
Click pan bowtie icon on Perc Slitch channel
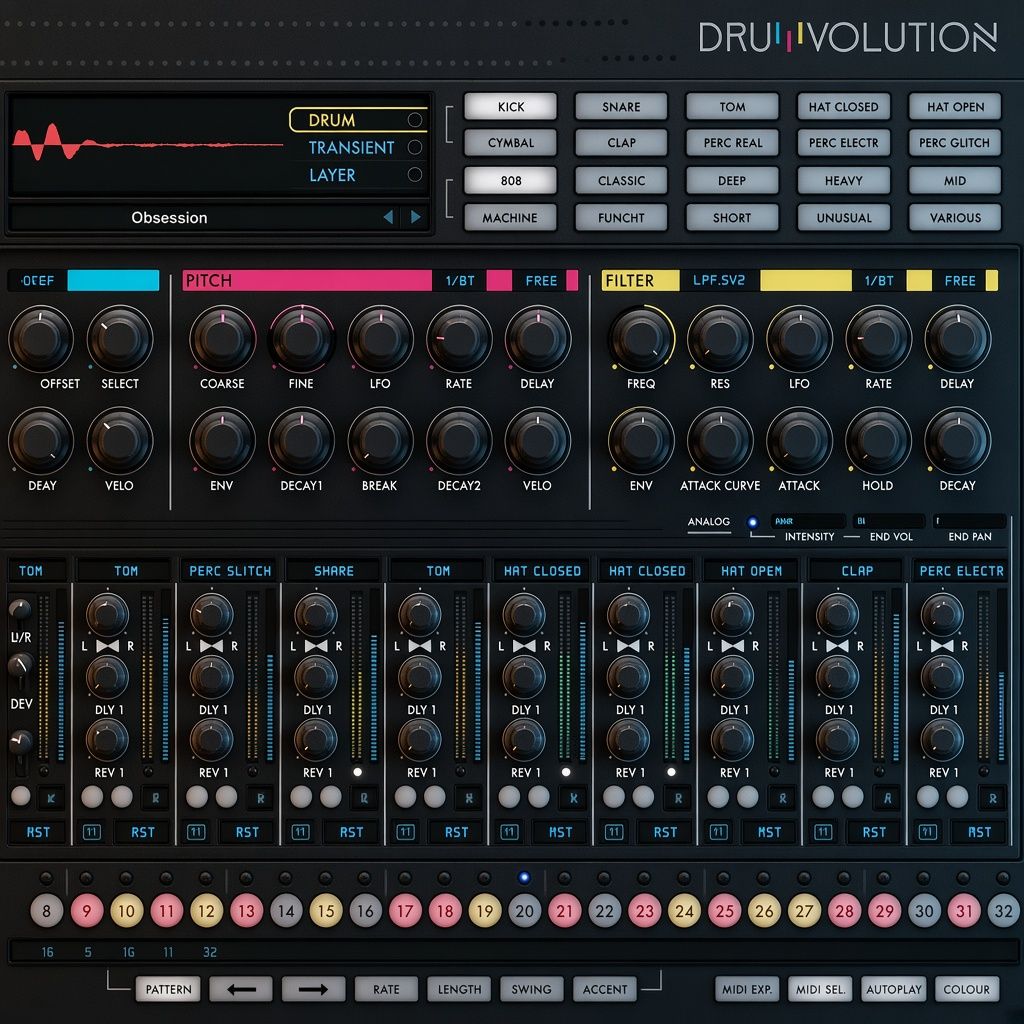(212, 646)
